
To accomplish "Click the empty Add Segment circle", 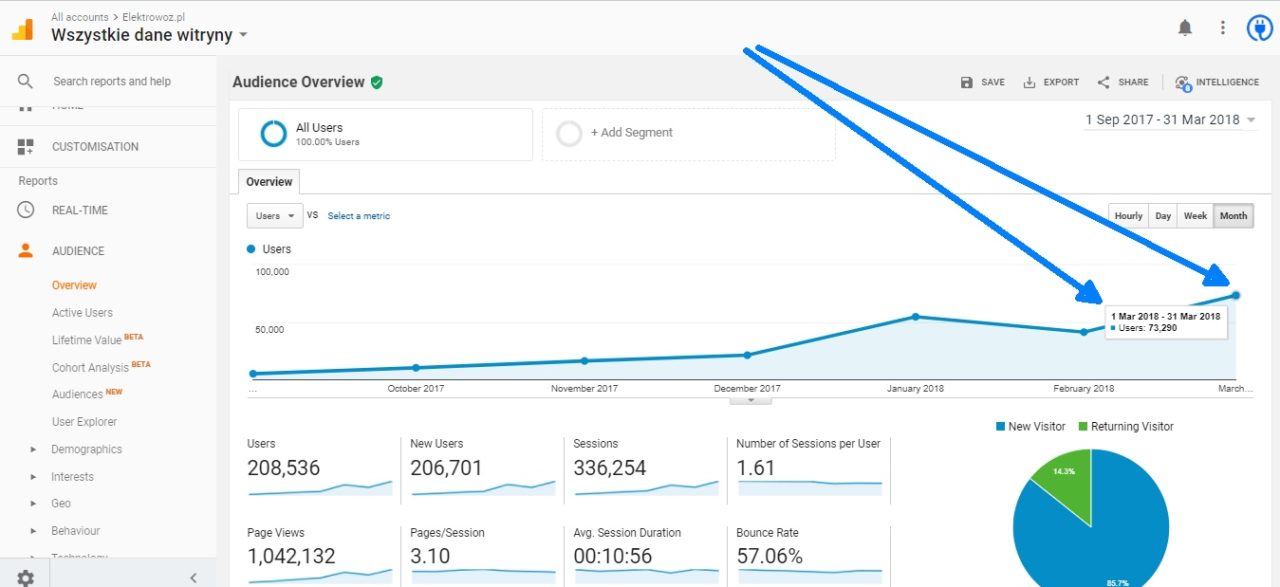I will point(569,134).
